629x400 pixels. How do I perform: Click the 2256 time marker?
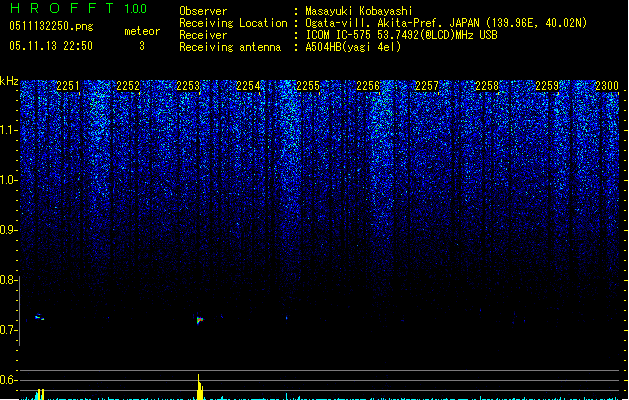368,86
